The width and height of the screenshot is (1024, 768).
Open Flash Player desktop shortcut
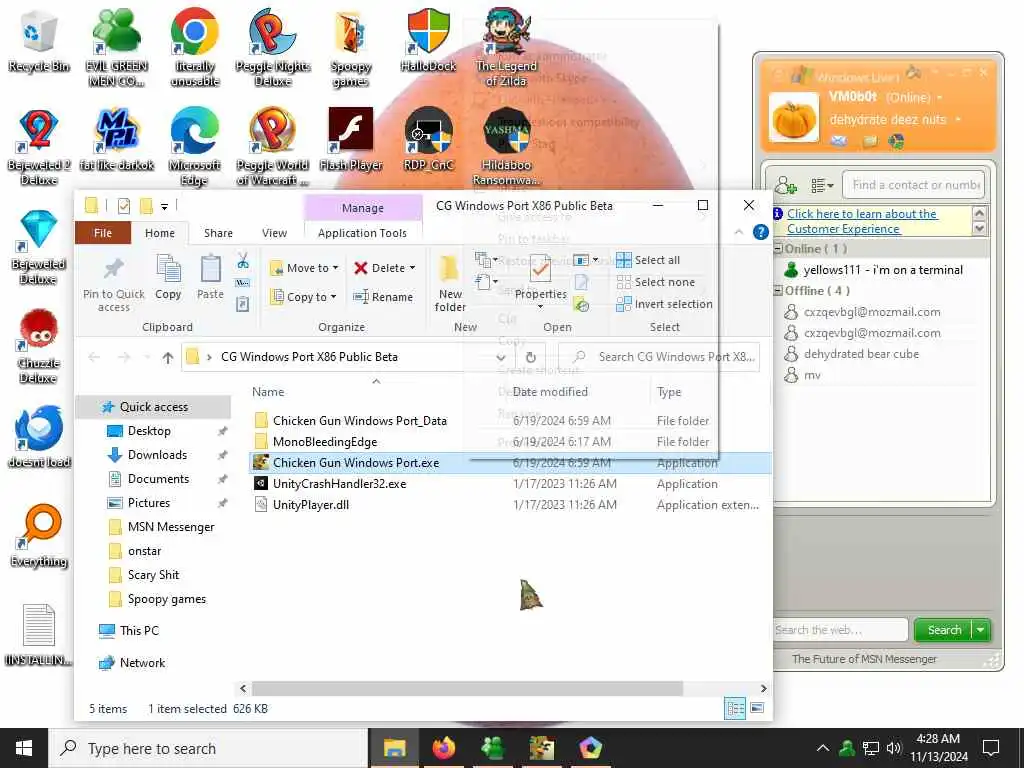351,139
